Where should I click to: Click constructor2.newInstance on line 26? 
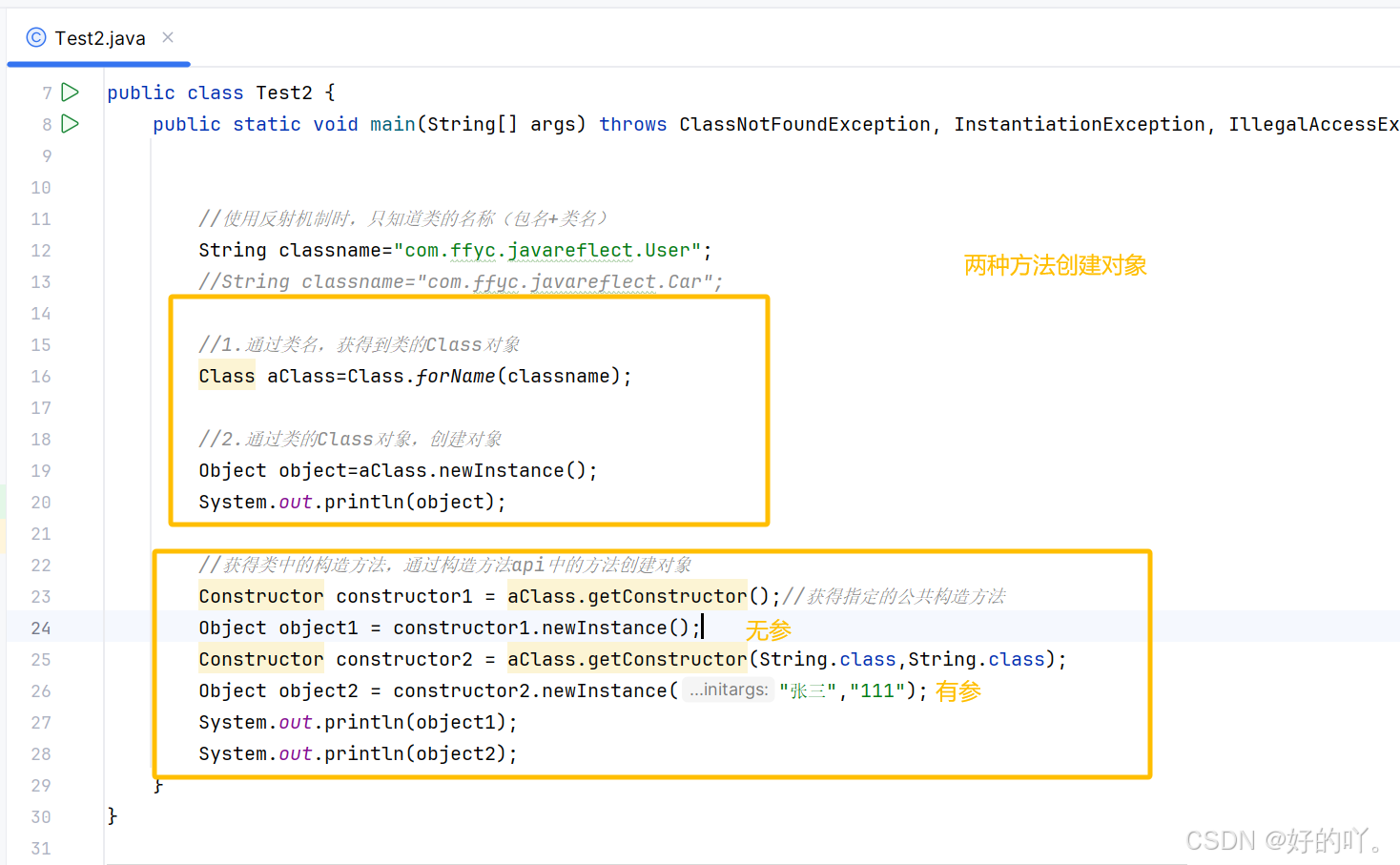pos(530,691)
